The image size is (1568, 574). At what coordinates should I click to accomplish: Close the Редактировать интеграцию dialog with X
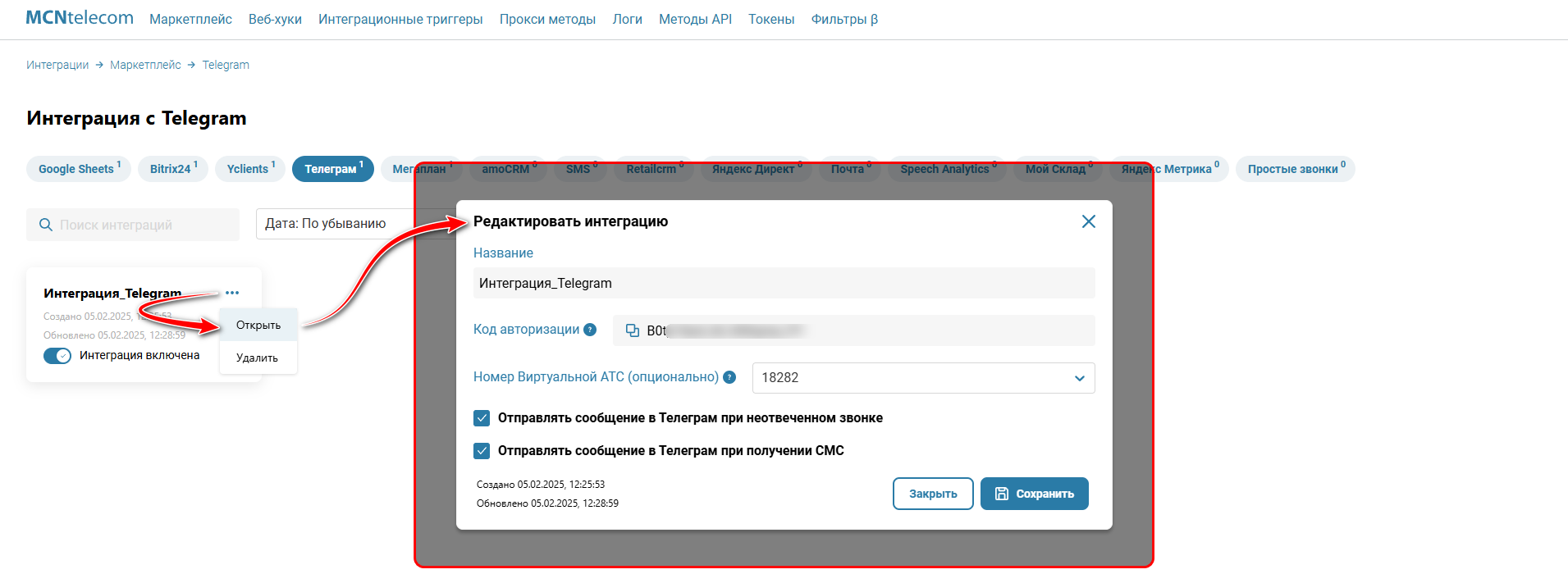1089,221
